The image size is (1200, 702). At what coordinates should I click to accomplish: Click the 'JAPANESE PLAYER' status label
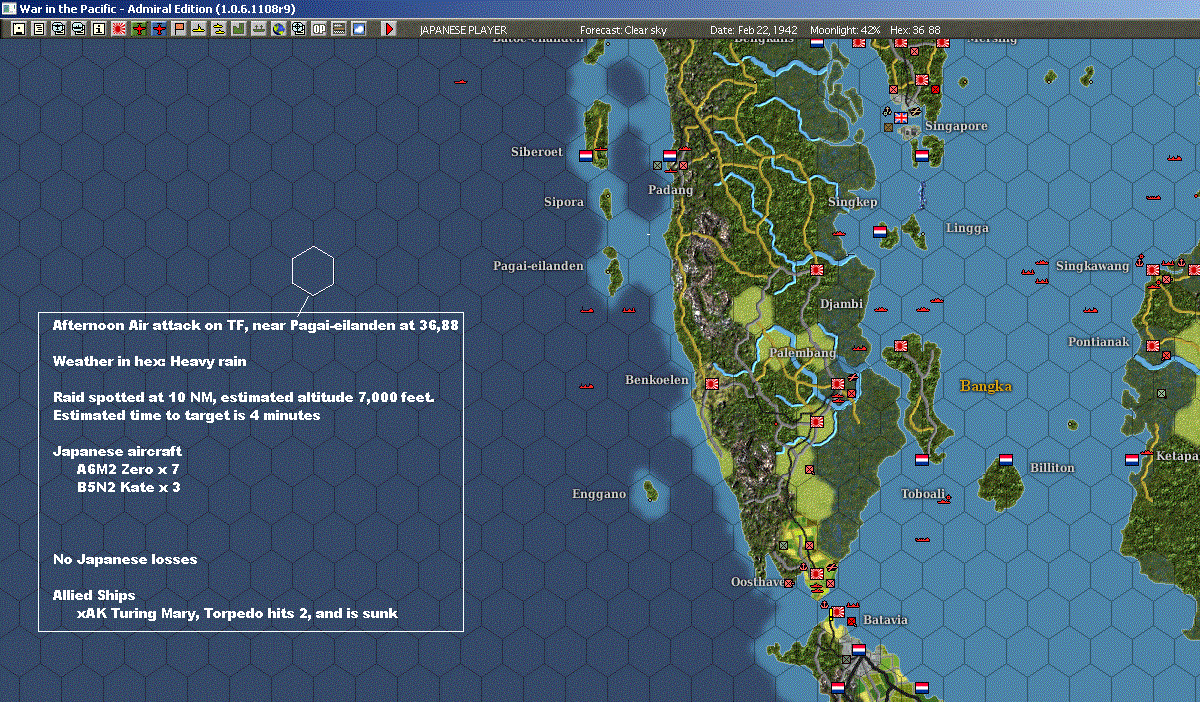[x=463, y=30]
